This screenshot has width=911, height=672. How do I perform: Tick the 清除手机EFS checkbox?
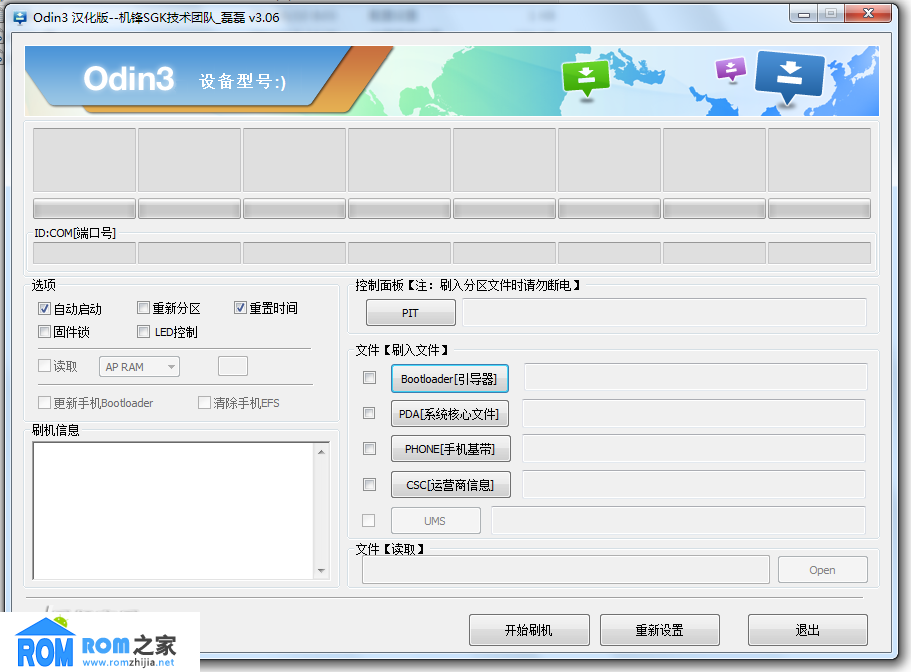point(205,403)
